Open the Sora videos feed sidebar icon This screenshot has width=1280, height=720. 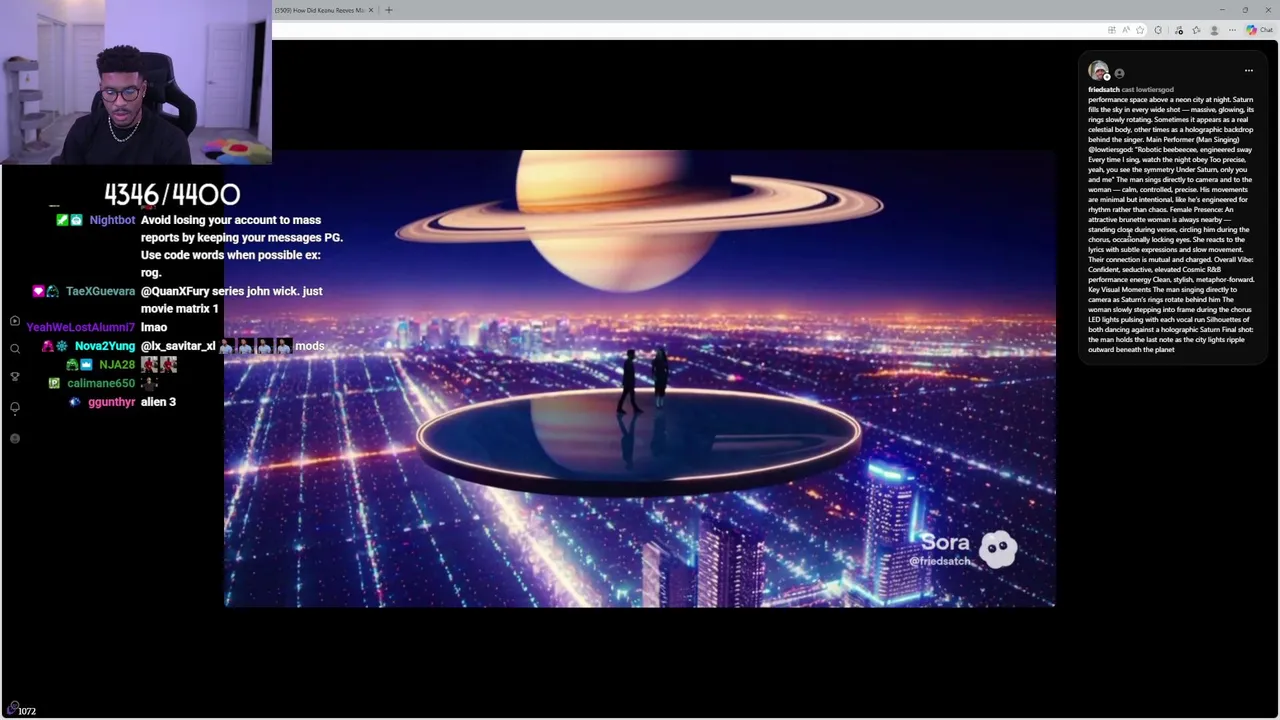[x=15, y=321]
